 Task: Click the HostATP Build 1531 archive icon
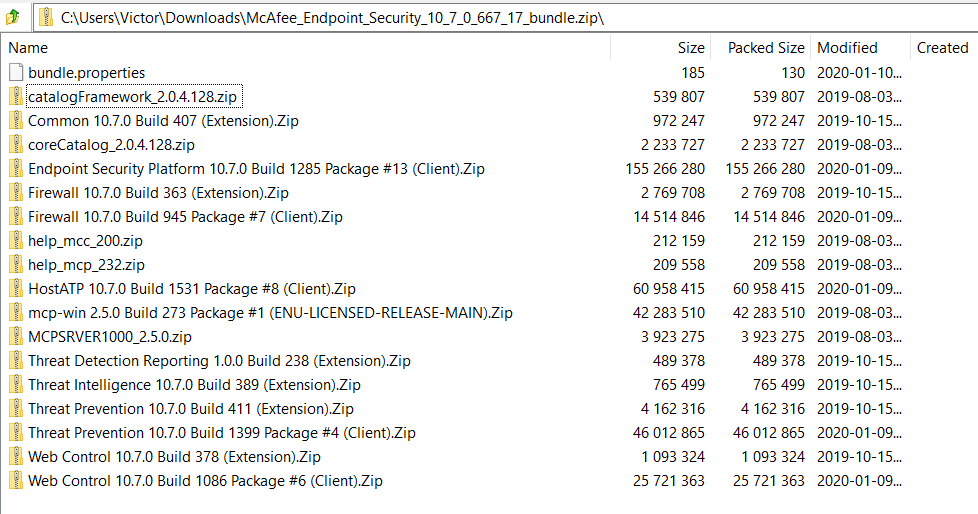pyautogui.click(x=15, y=288)
